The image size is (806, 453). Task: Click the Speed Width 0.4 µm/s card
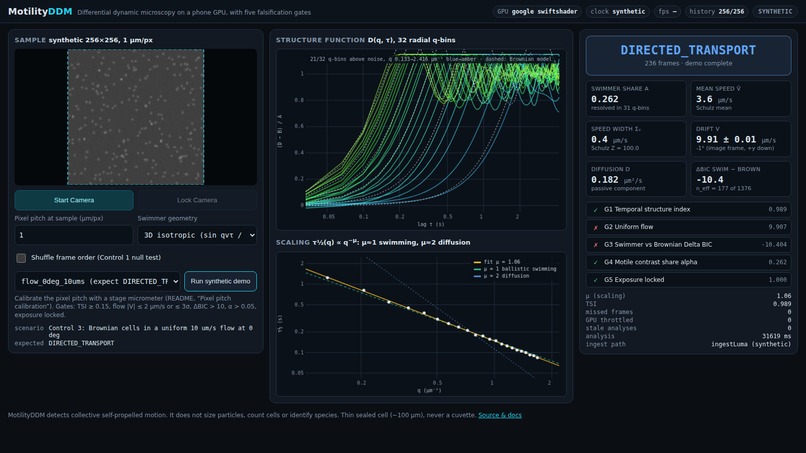636,139
